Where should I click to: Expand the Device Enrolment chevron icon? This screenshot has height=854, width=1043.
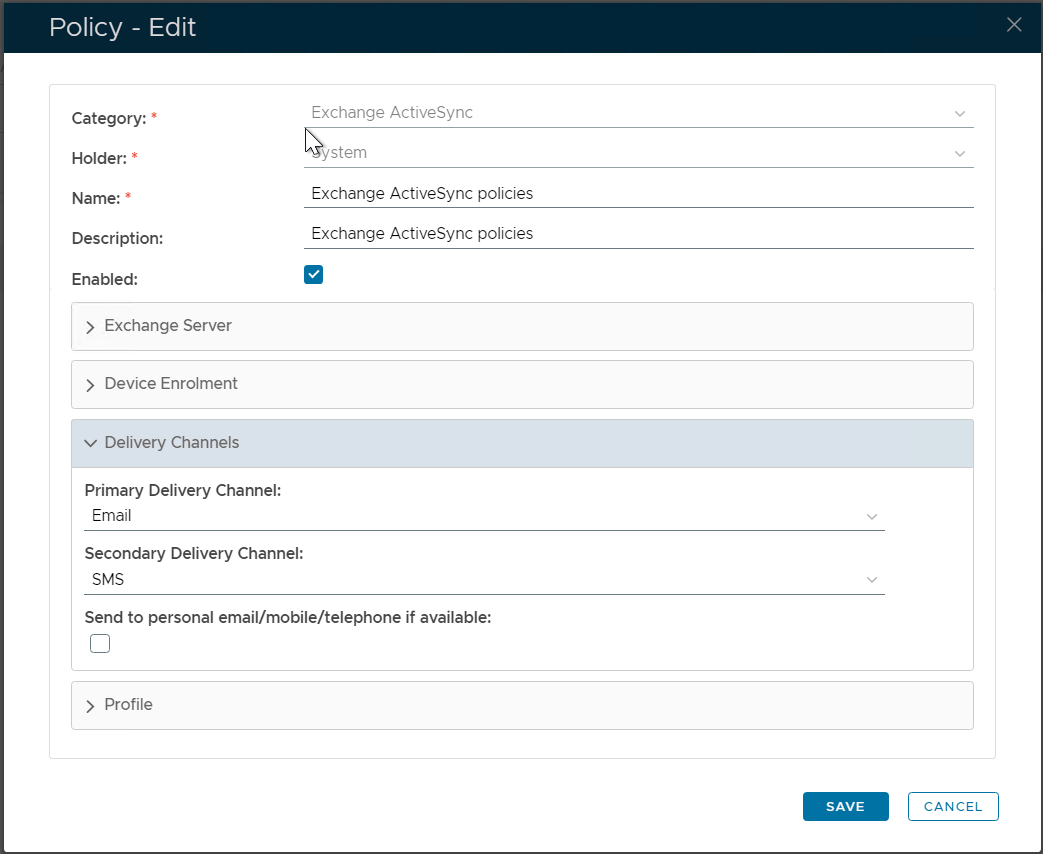(x=90, y=385)
